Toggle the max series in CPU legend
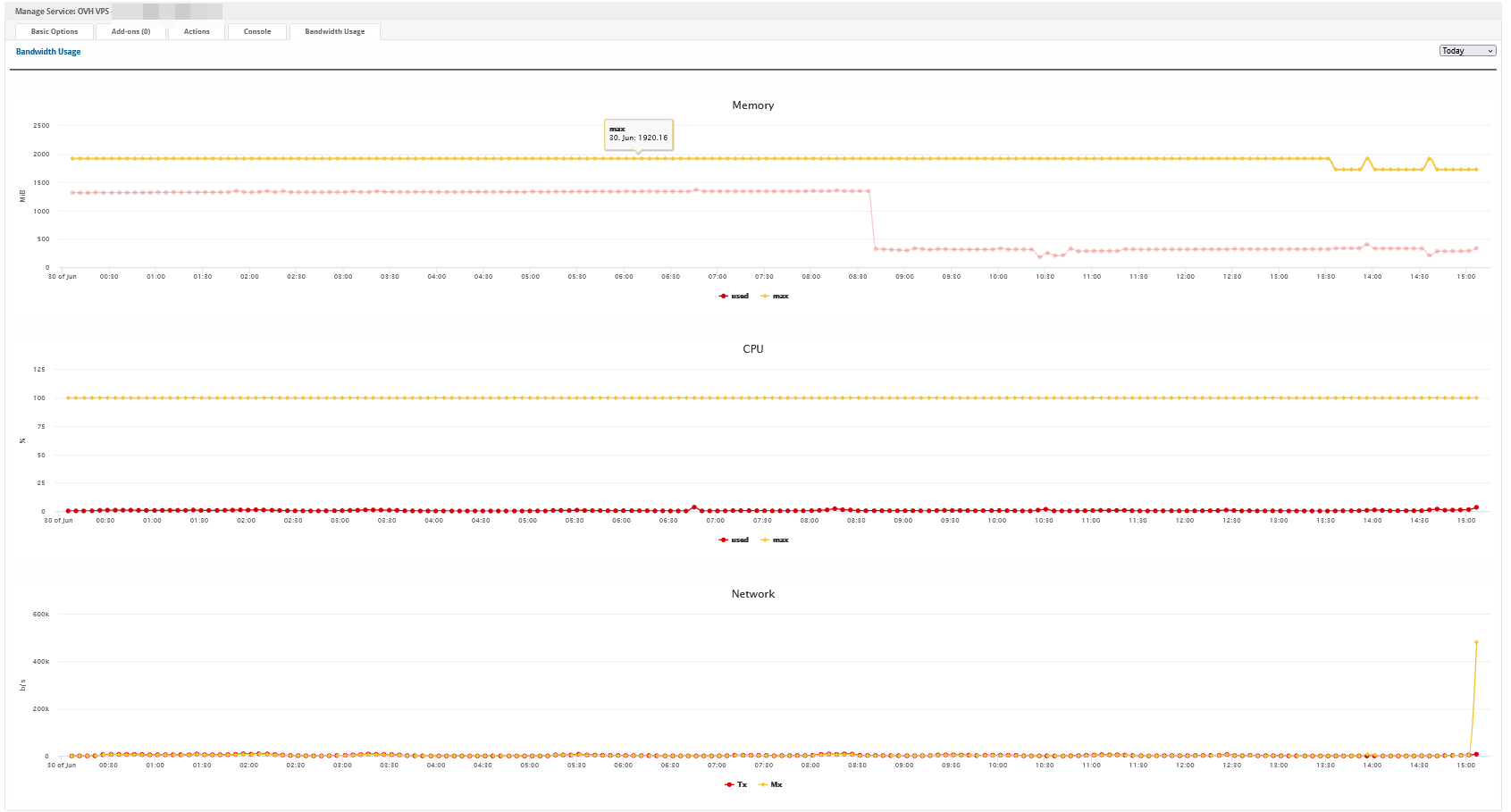The image size is (1511, 812). pyautogui.click(x=775, y=540)
